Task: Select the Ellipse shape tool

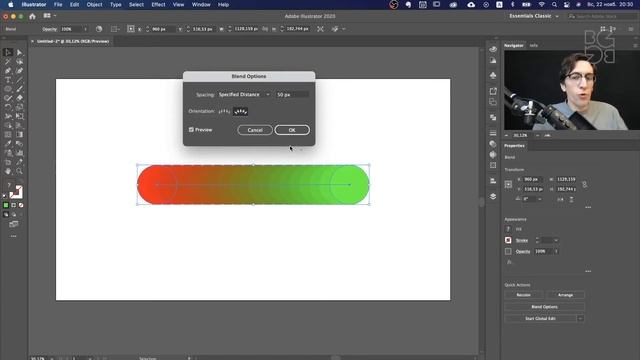Action: 8,89
